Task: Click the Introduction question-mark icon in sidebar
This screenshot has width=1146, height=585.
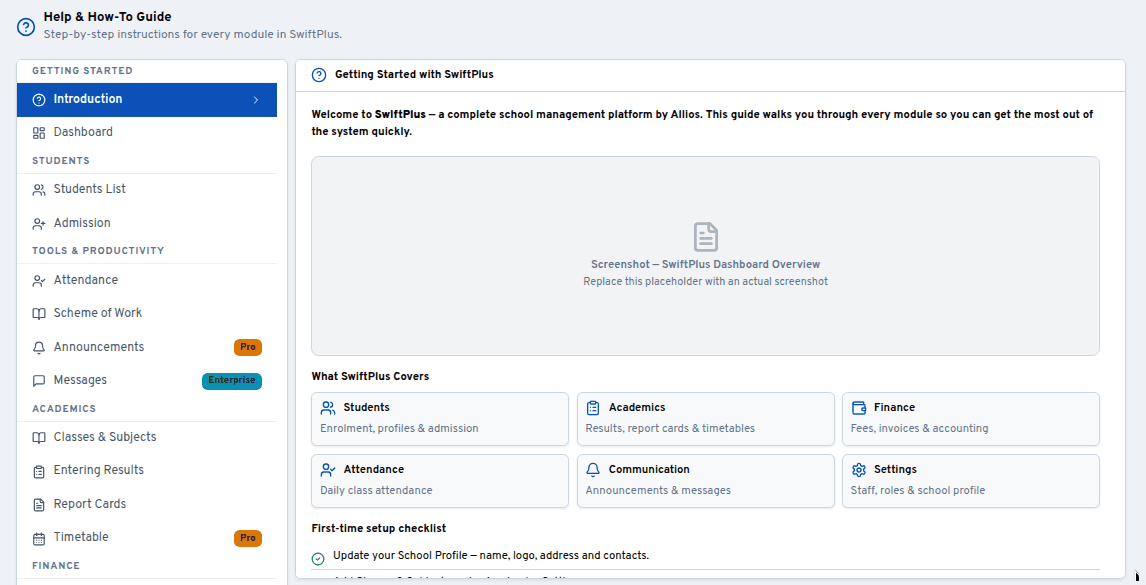Action: pos(39,100)
